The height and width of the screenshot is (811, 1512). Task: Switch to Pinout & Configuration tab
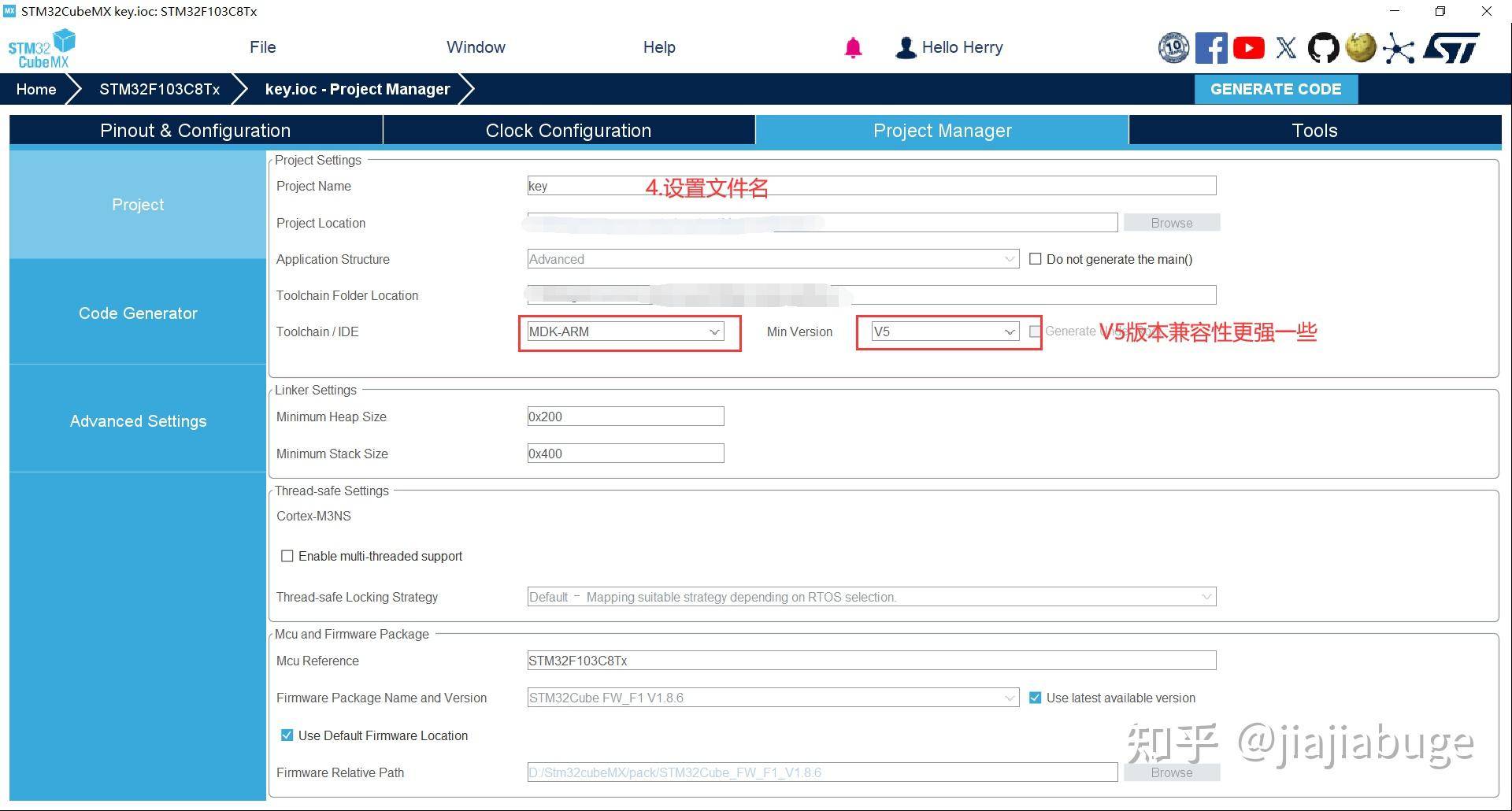[x=195, y=130]
